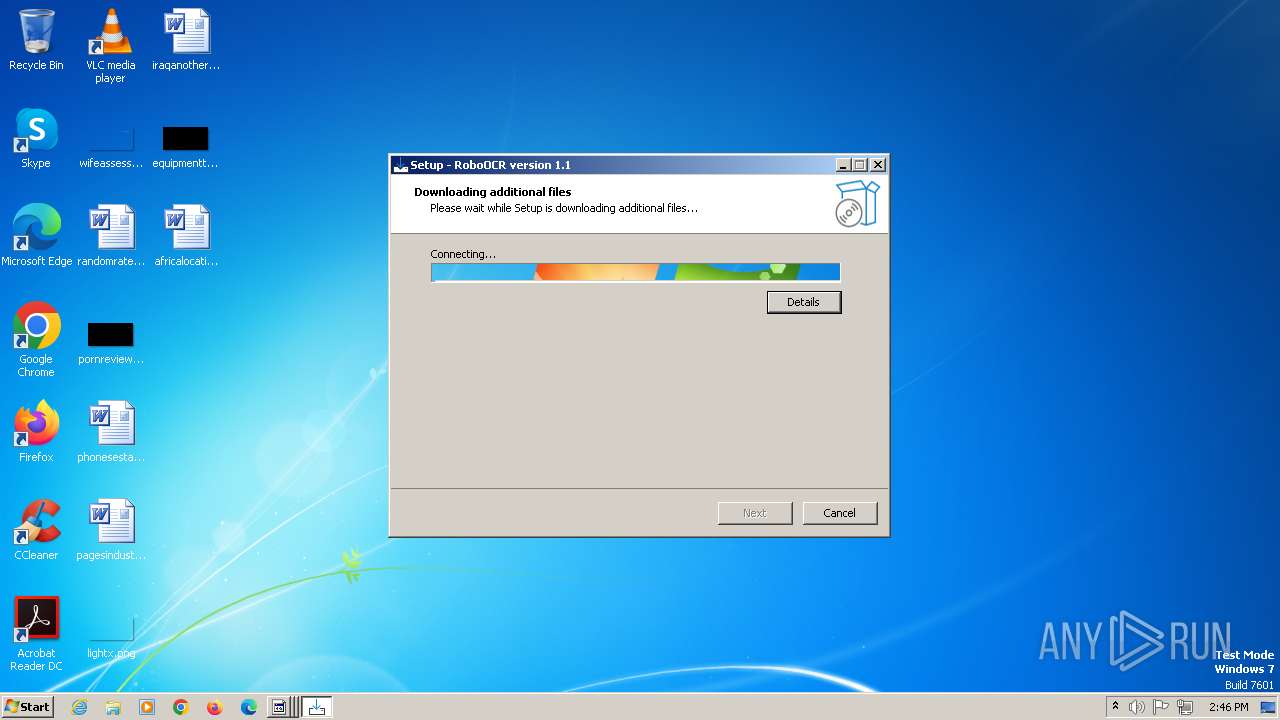Click the Show desktop button
The width and height of the screenshot is (1280, 720).
click(1268, 707)
